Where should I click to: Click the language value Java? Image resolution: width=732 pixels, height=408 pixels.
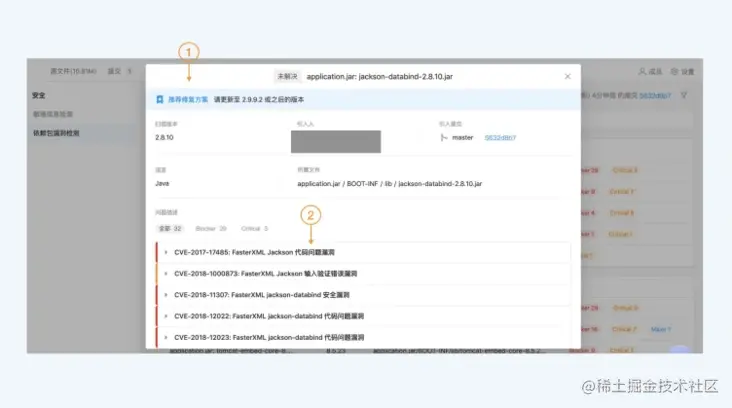click(x=162, y=183)
